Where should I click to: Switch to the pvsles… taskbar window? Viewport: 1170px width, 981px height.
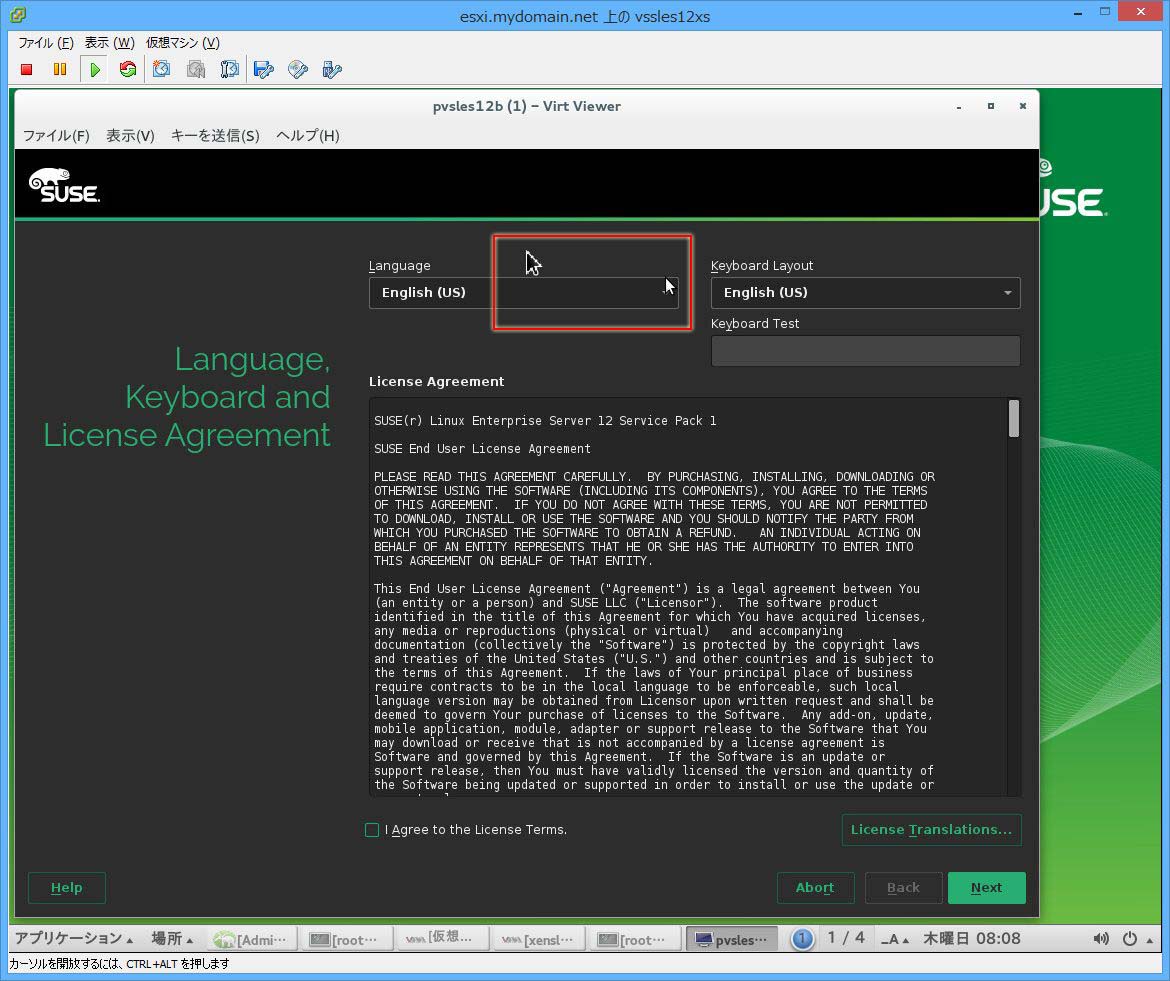[x=732, y=939]
